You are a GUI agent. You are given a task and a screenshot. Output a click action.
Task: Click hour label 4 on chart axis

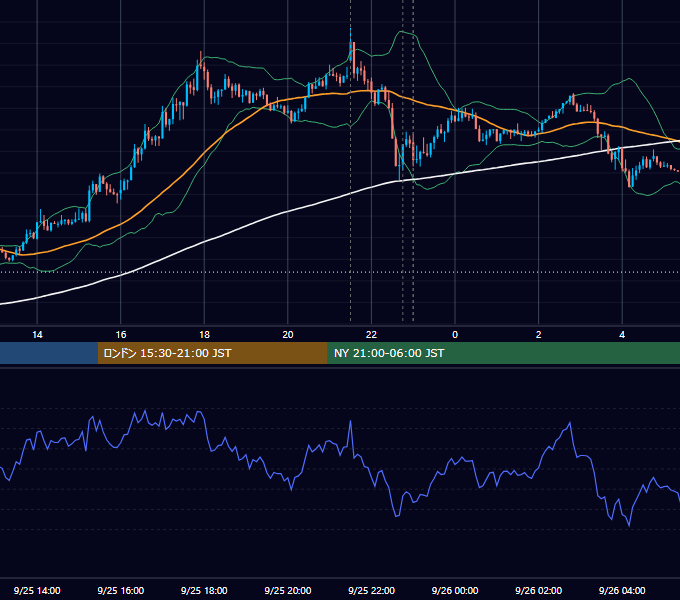pyautogui.click(x=622, y=335)
